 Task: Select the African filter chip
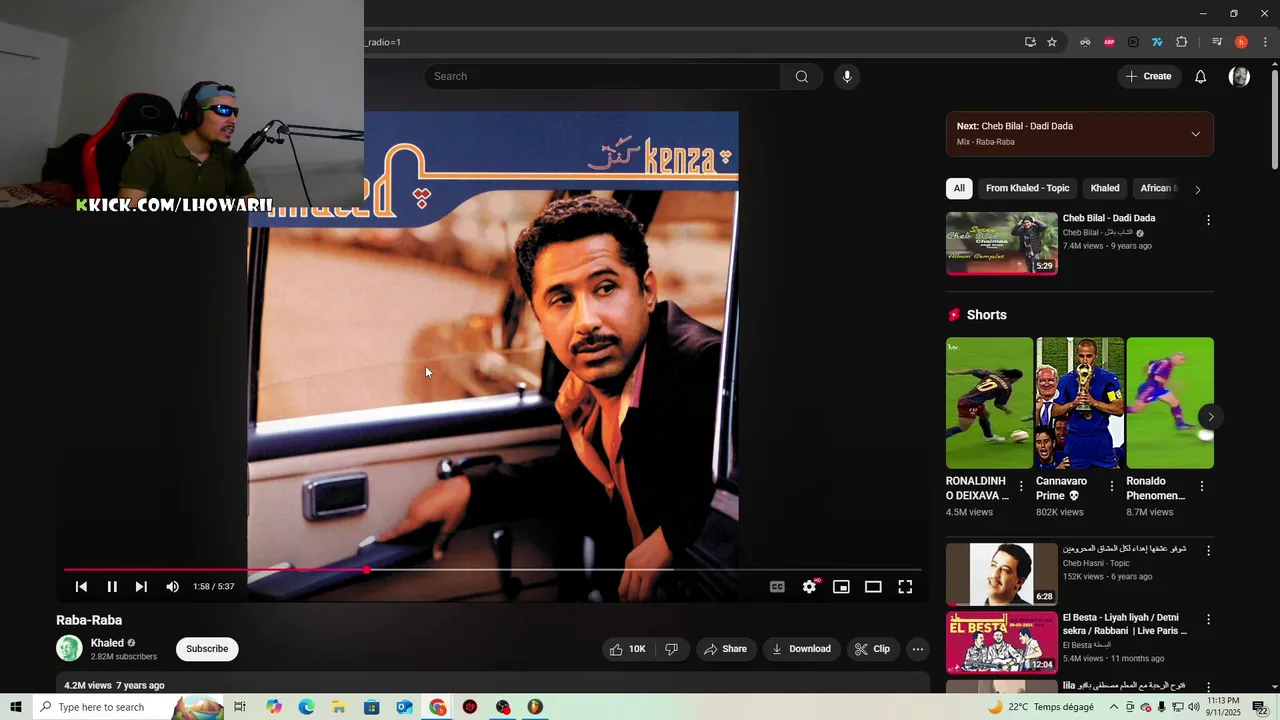(1157, 188)
